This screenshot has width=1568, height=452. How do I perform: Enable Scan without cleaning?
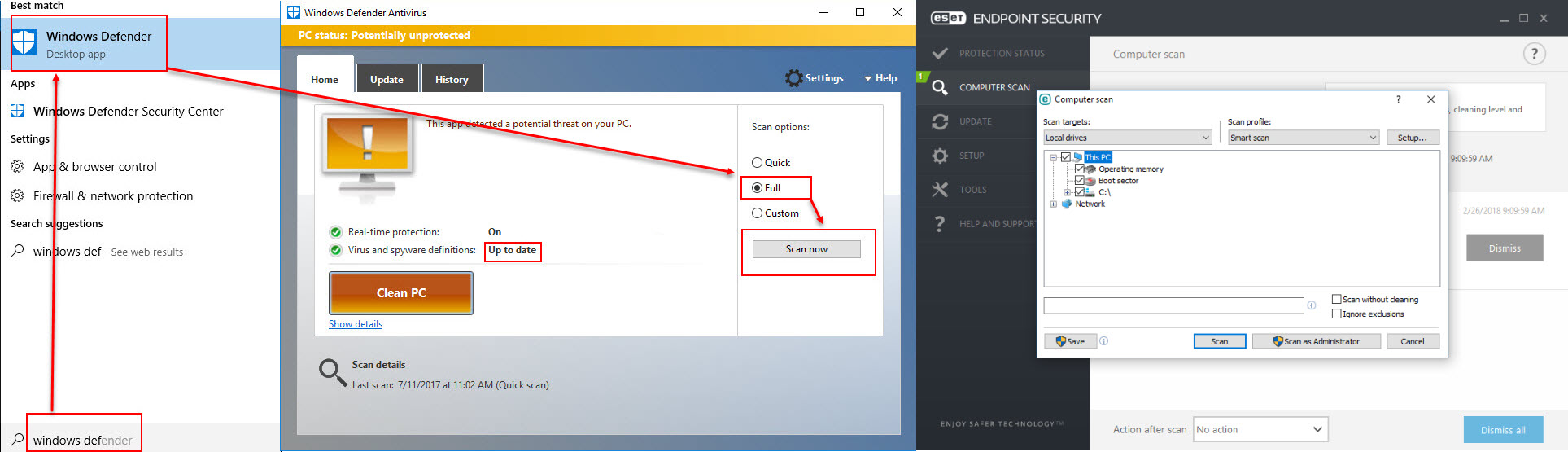pyautogui.click(x=1336, y=299)
